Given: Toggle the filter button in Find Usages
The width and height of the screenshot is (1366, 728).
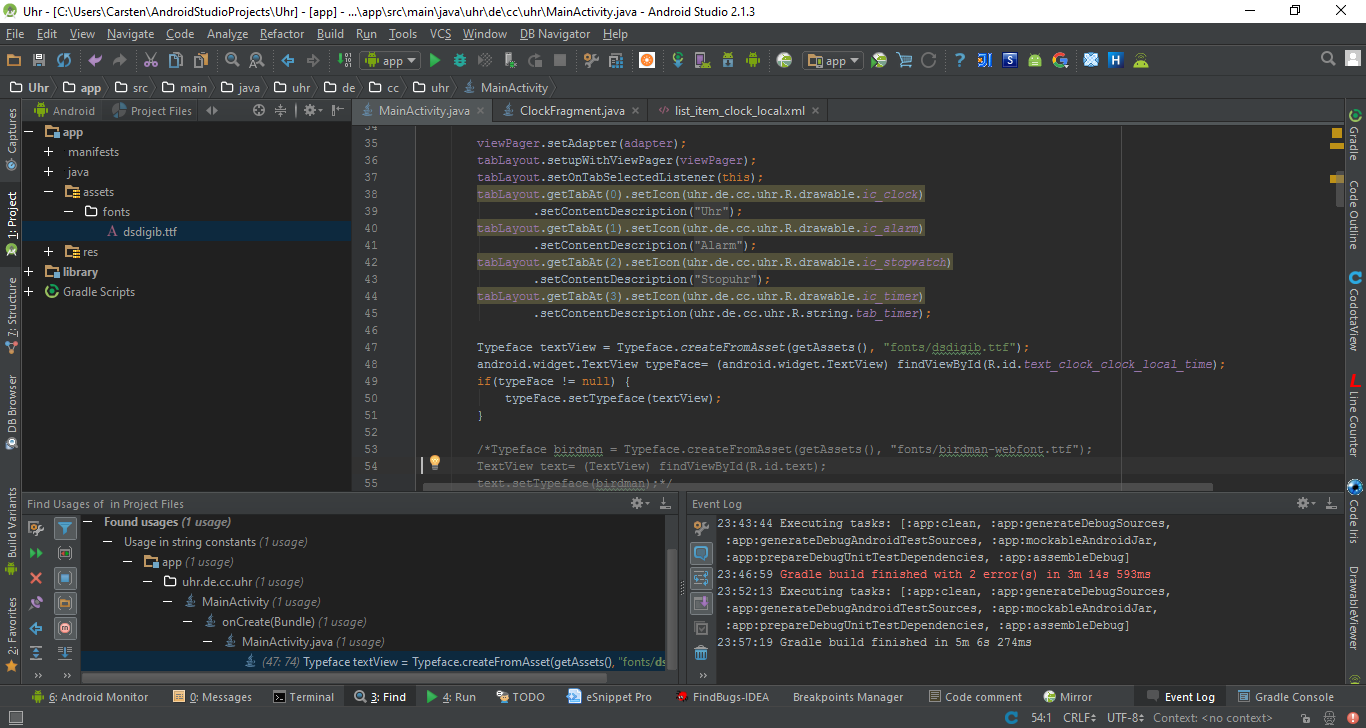Looking at the screenshot, I should coord(65,528).
